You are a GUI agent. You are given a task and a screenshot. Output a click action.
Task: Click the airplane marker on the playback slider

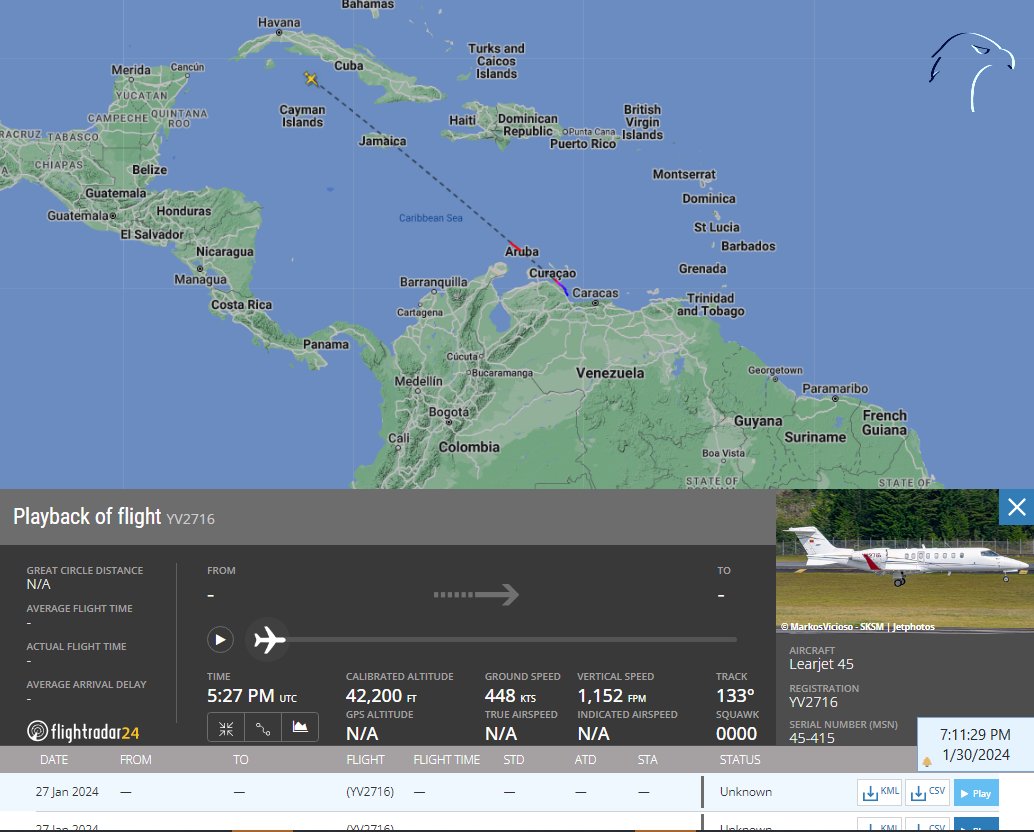pos(268,639)
